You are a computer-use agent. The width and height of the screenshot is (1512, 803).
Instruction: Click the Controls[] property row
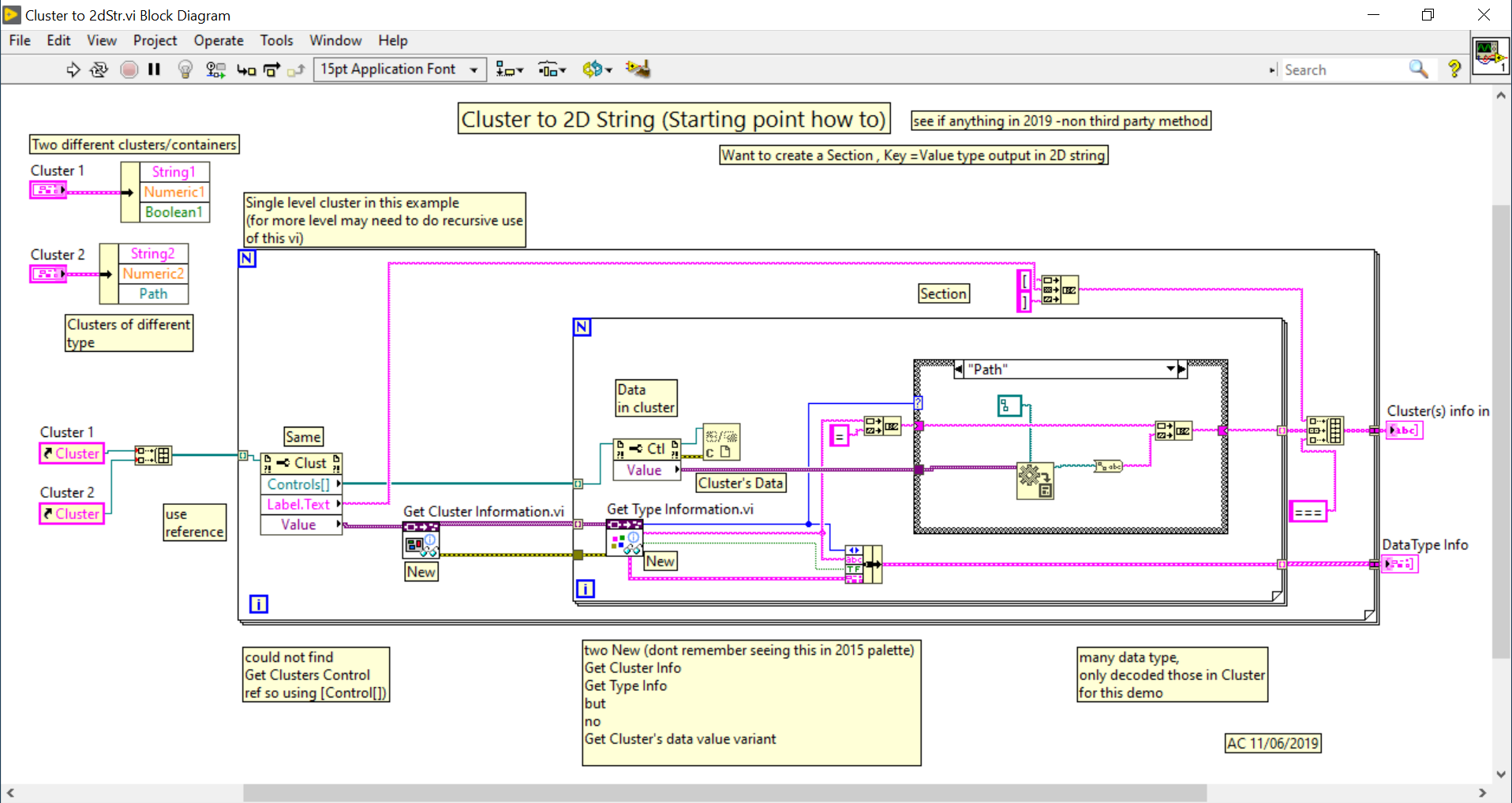(301, 484)
